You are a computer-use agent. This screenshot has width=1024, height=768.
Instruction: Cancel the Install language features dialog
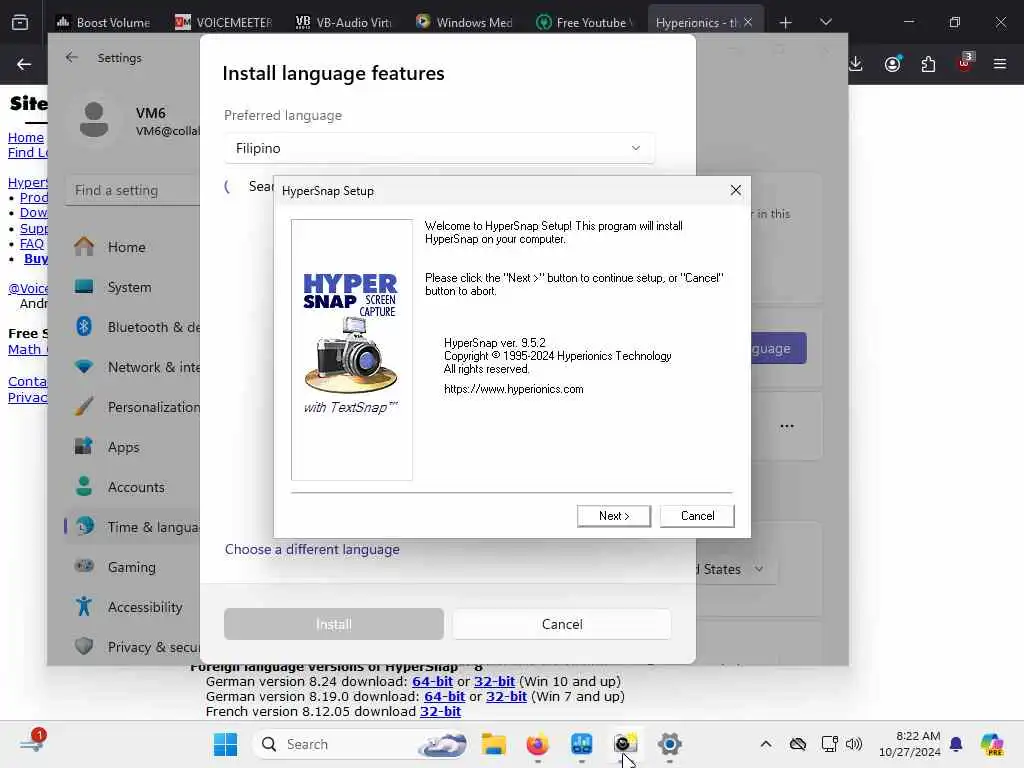pos(562,624)
